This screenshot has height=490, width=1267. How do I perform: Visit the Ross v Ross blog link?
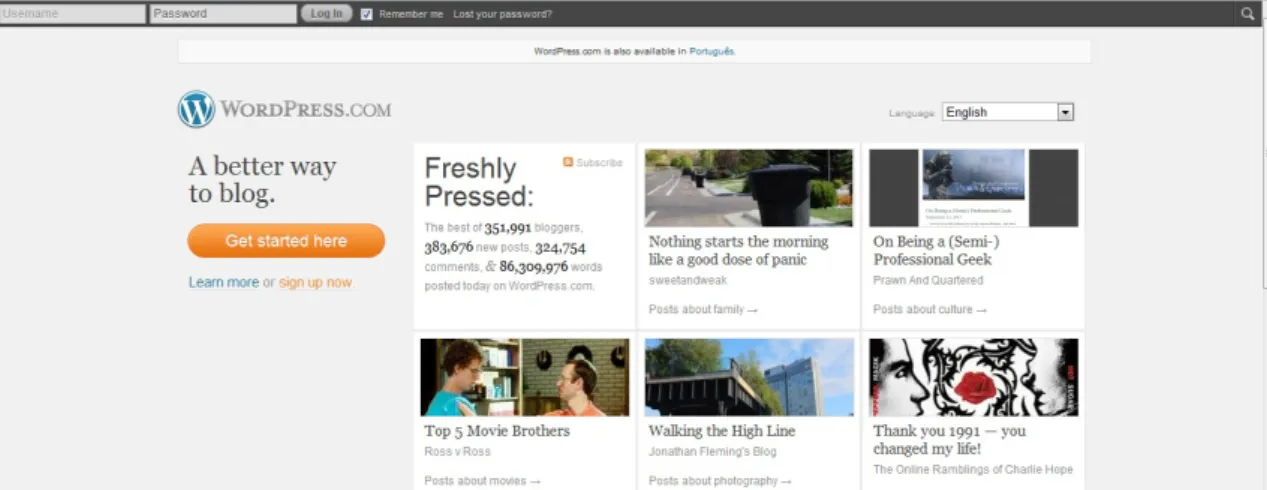(457, 452)
